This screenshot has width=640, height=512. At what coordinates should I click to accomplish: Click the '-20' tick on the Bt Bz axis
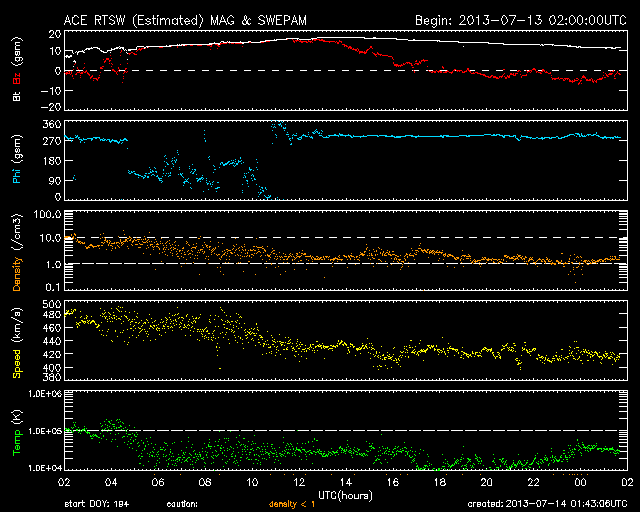pos(51,107)
